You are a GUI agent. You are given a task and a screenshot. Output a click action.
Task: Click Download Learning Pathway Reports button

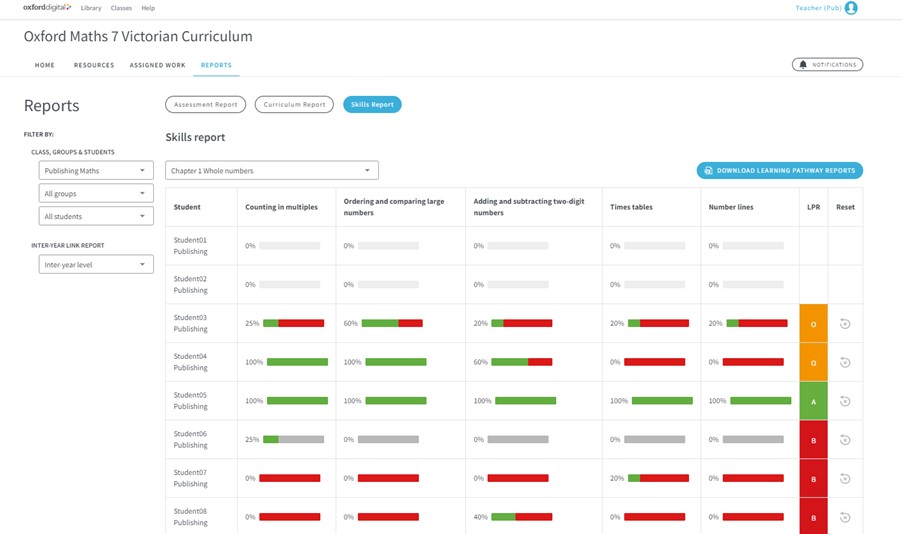779,170
